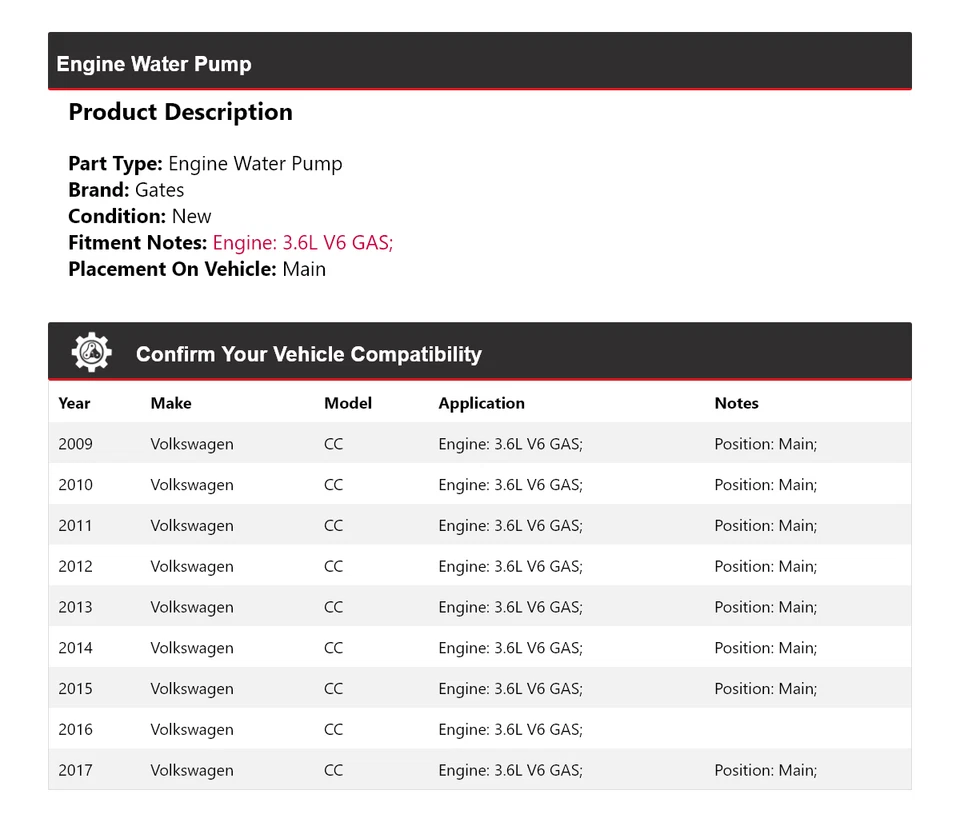The height and width of the screenshot is (822, 960).
Task: Select the 2009 Volkswagen CC row
Action: 480,444
